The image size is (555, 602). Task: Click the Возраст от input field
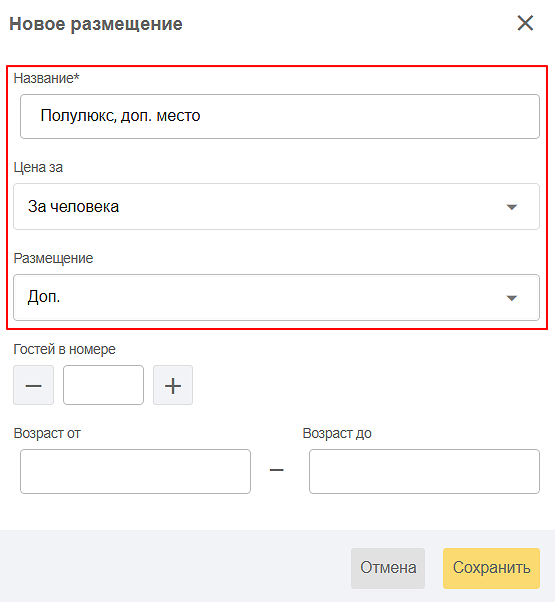tap(135, 471)
